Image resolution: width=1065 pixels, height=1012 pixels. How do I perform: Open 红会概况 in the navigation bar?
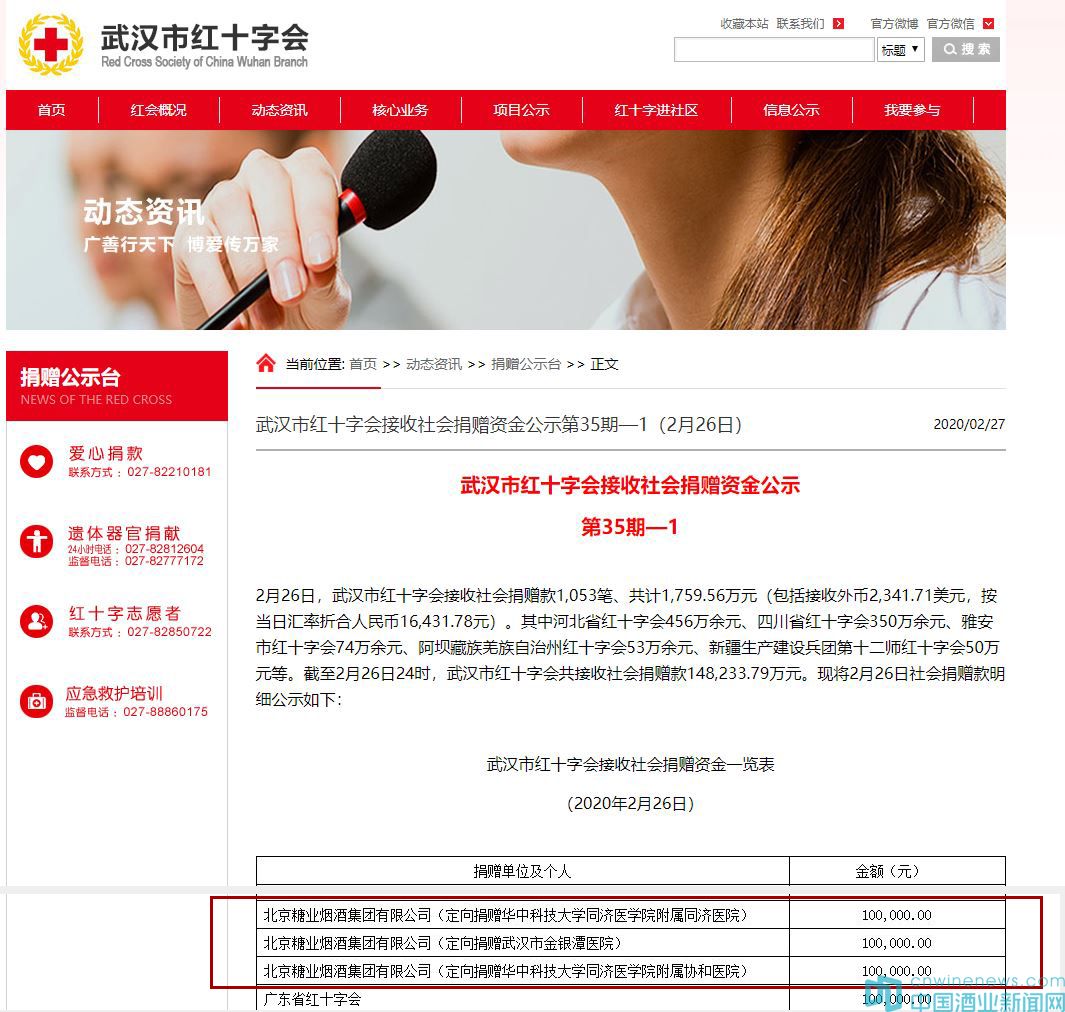click(158, 110)
